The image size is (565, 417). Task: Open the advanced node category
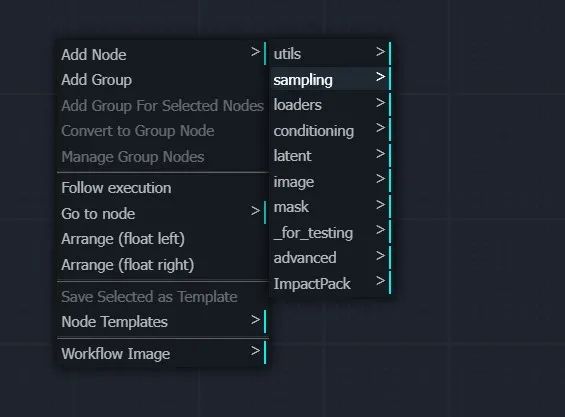pyautogui.click(x=332, y=258)
